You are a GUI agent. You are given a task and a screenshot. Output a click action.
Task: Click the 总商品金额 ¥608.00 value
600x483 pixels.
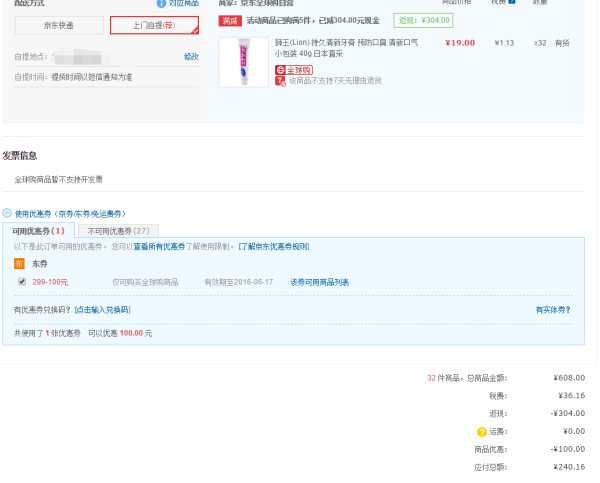tap(569, 378)
